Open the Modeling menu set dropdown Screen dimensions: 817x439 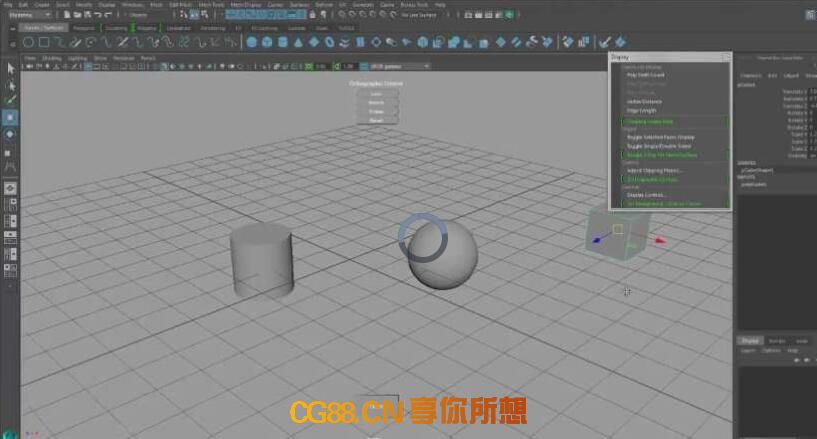tap(30, 15)
